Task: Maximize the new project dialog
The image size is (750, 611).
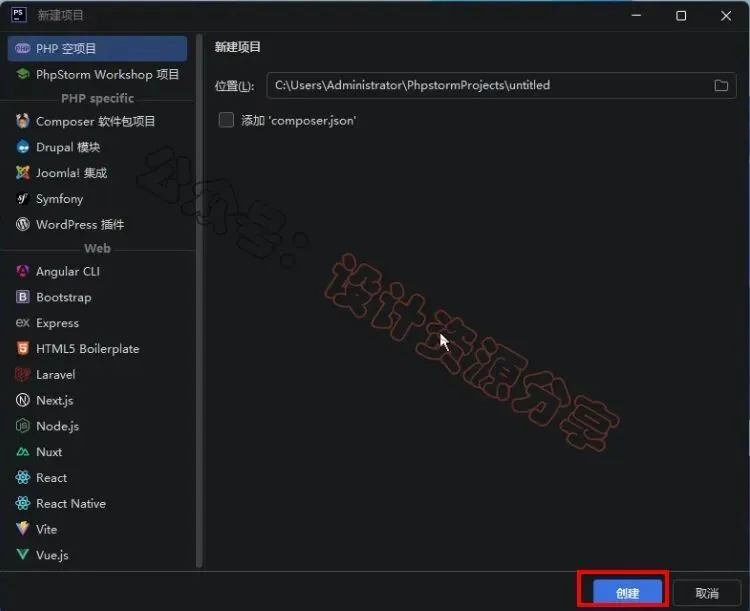Action: click(681, 16)
